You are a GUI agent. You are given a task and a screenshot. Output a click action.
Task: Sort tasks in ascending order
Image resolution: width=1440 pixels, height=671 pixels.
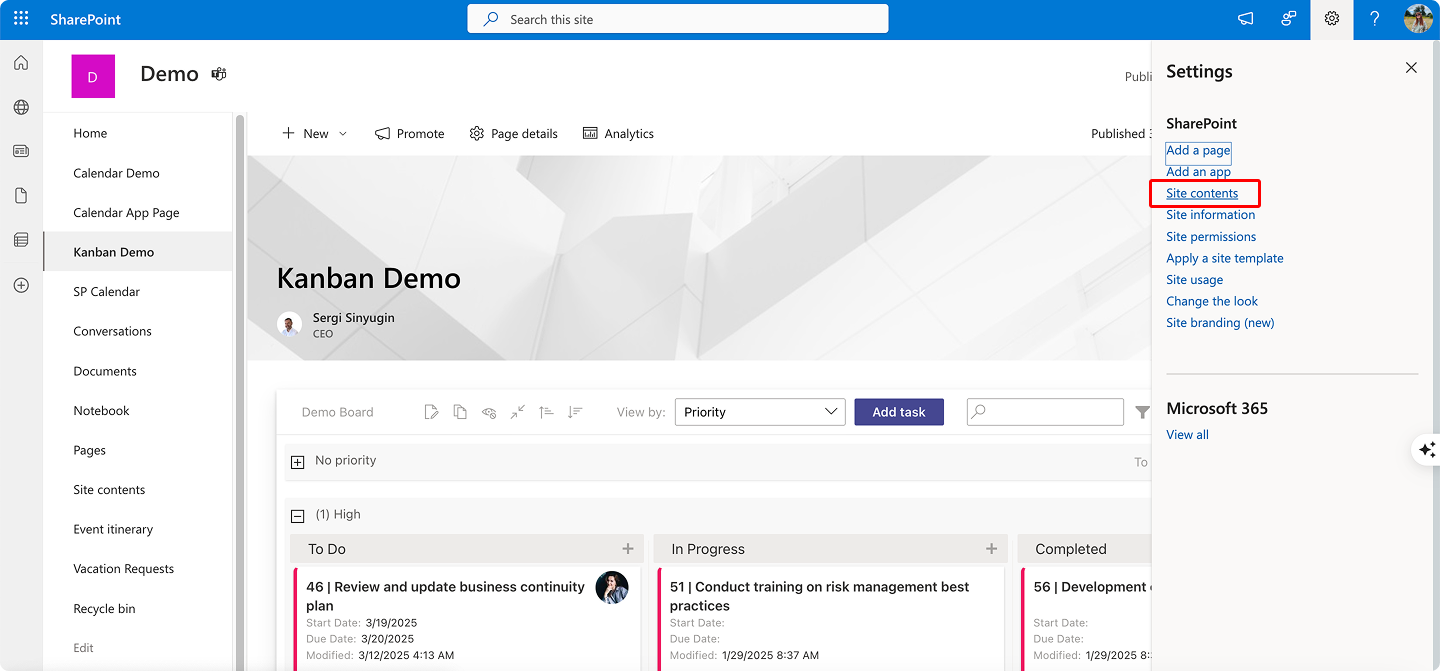[546, 412]
